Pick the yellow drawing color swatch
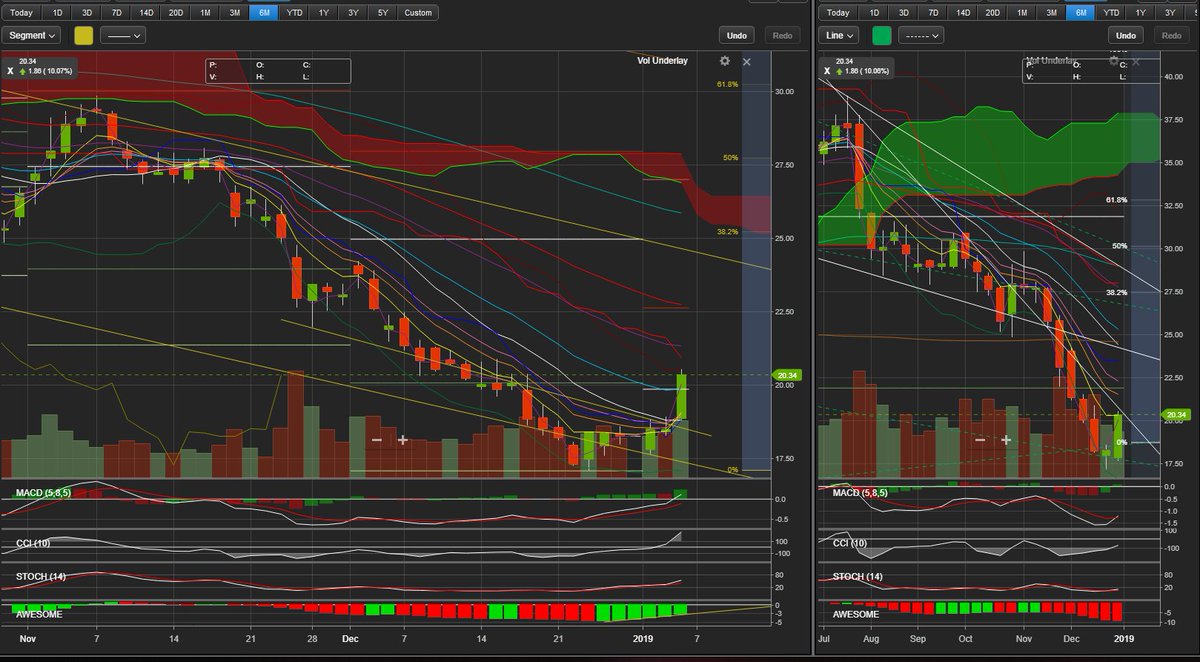 [84, 35]
